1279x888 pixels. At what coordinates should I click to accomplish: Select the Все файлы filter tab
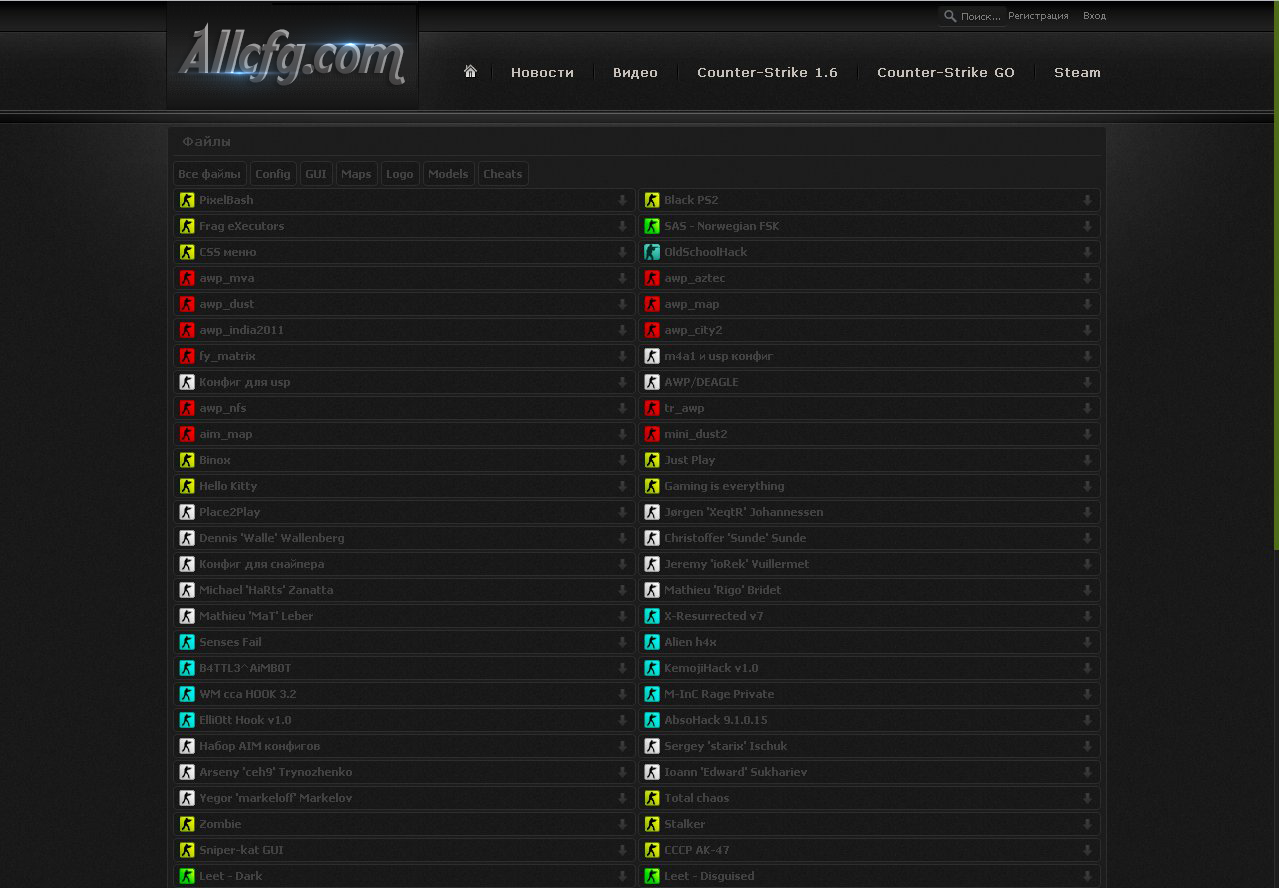(x=209, y=174)
